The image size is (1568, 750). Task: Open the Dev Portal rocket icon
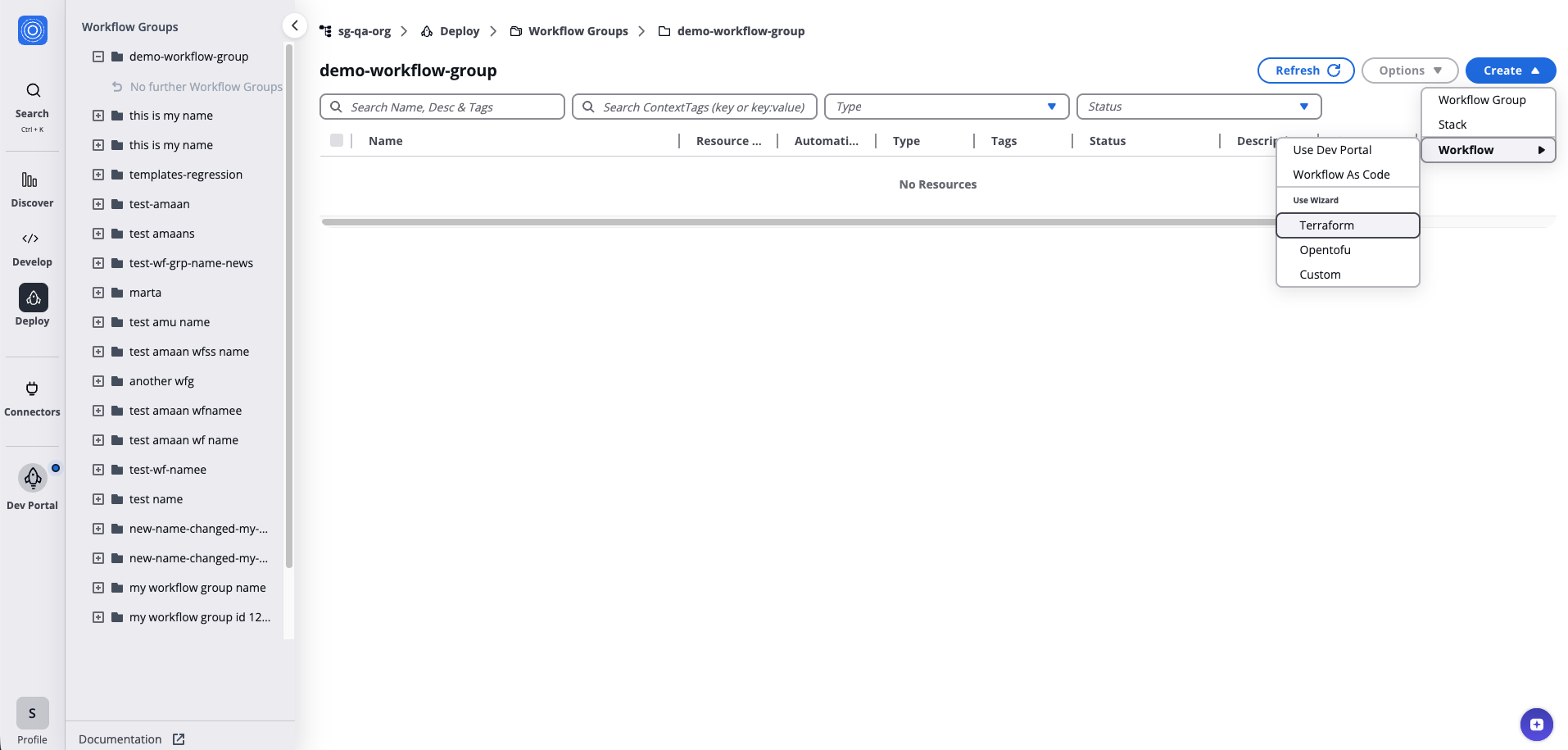click(x=32, y=478)
